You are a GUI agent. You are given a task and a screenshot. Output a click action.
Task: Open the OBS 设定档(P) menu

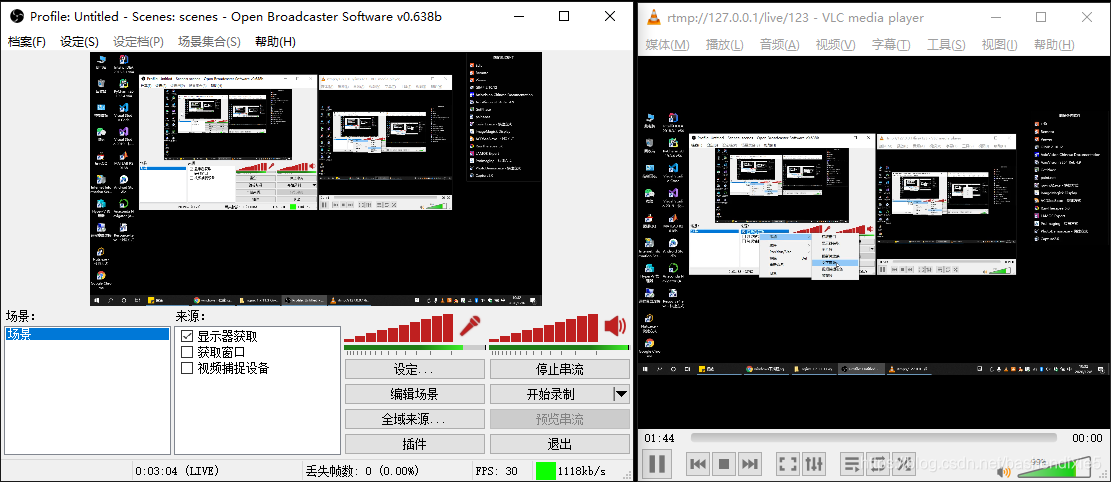[x=138, y=42]
